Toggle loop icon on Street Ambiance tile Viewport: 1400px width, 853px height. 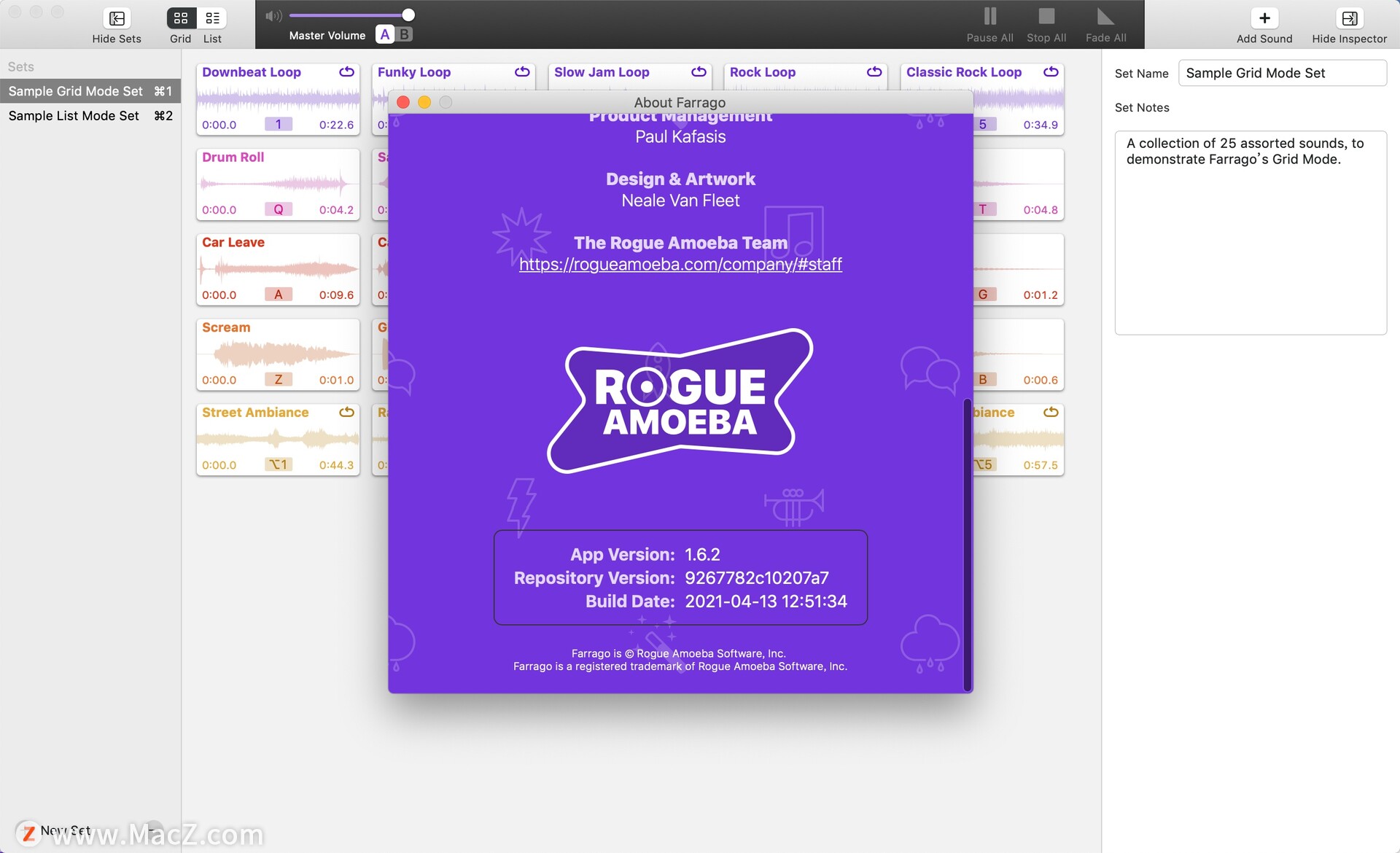[346, 412]
